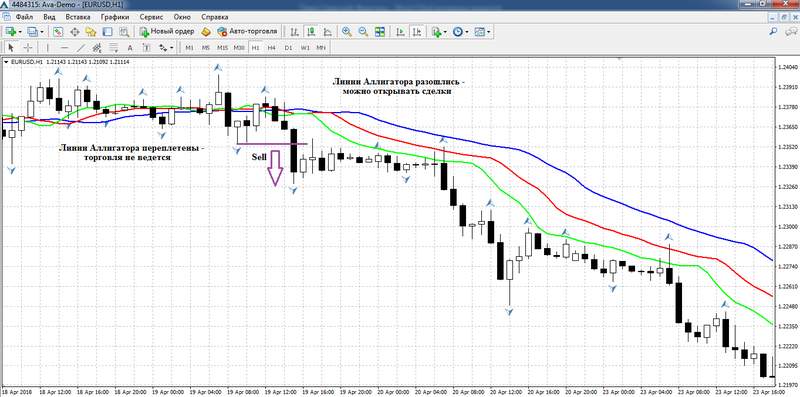Image resolution: width=800 pixels, height=397 pixels.
Task: Open the Navigator panel star-folder icon
Action: pos(91,32)
